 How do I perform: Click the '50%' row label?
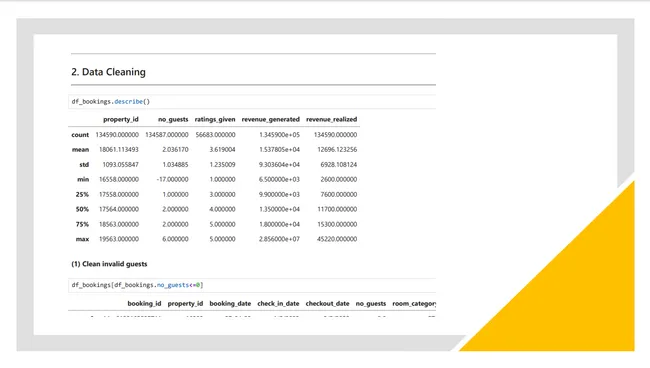click(82, 209)
